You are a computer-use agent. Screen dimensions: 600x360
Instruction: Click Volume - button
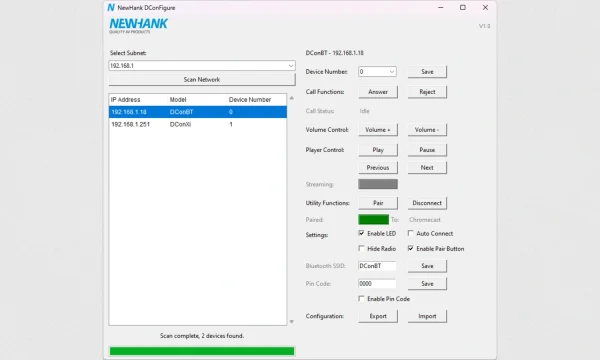pos(427,130)
